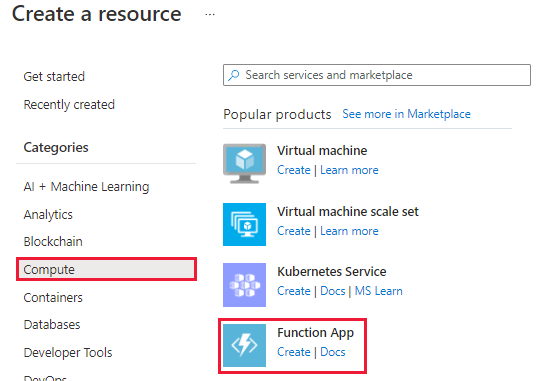Choose the Developer Tools category
This screenshot has height=381, width=536.
coord(68,353)
